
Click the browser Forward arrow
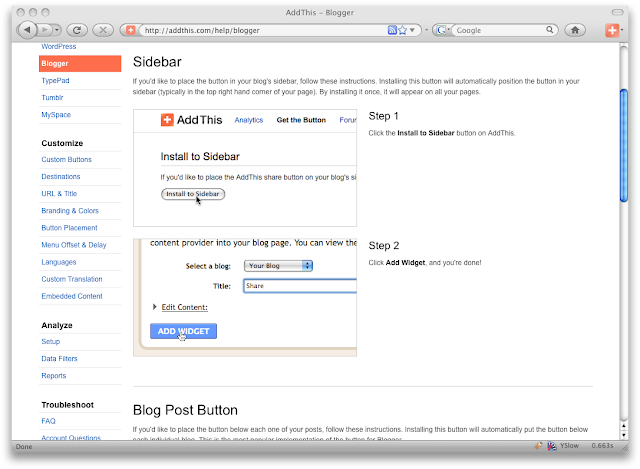(x=45, y=30)
